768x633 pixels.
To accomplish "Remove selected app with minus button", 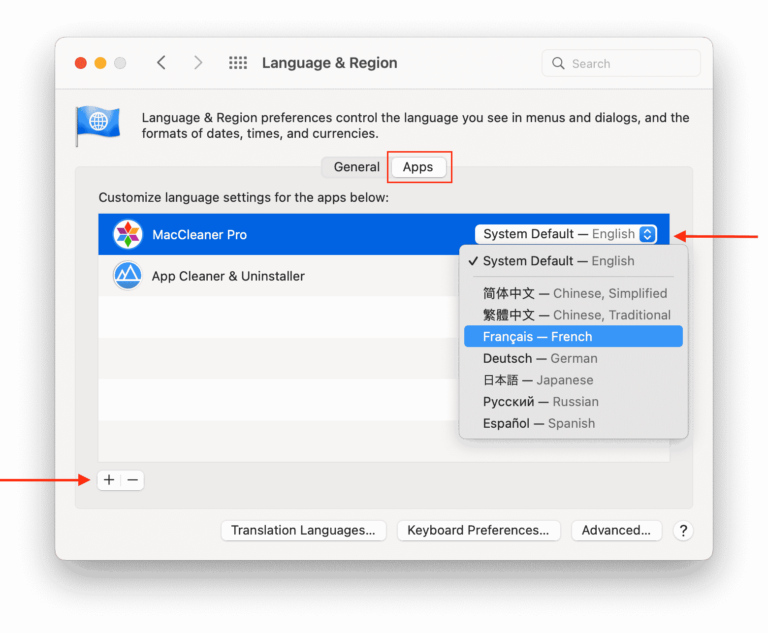I will tap(132, 480).
